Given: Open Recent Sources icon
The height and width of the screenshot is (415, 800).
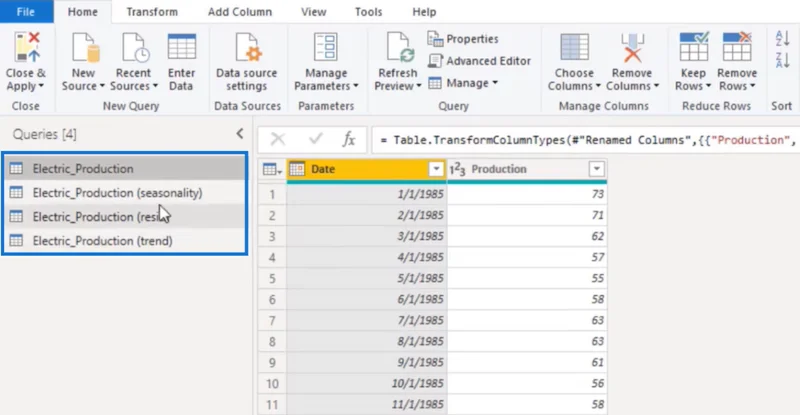Looking at the screenshot, I should tap(135, 48).
